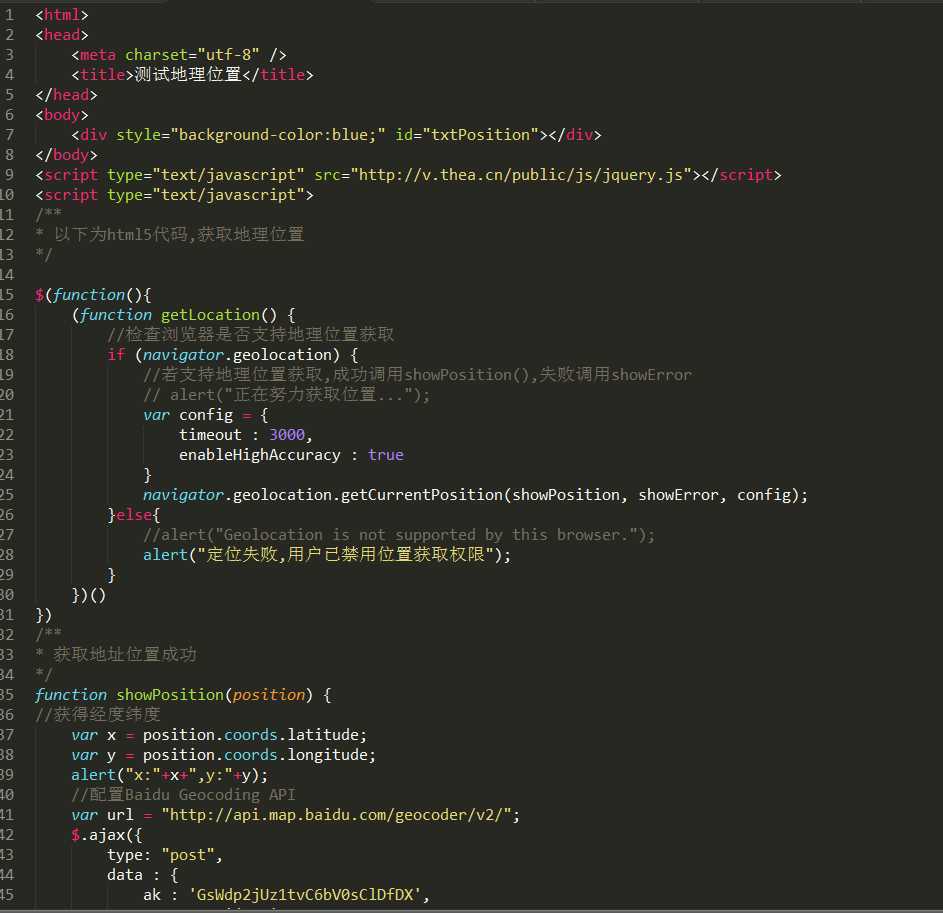Click the timeout value 3000
The height and width of the screenshot is (913, 943).
(286, 435)
